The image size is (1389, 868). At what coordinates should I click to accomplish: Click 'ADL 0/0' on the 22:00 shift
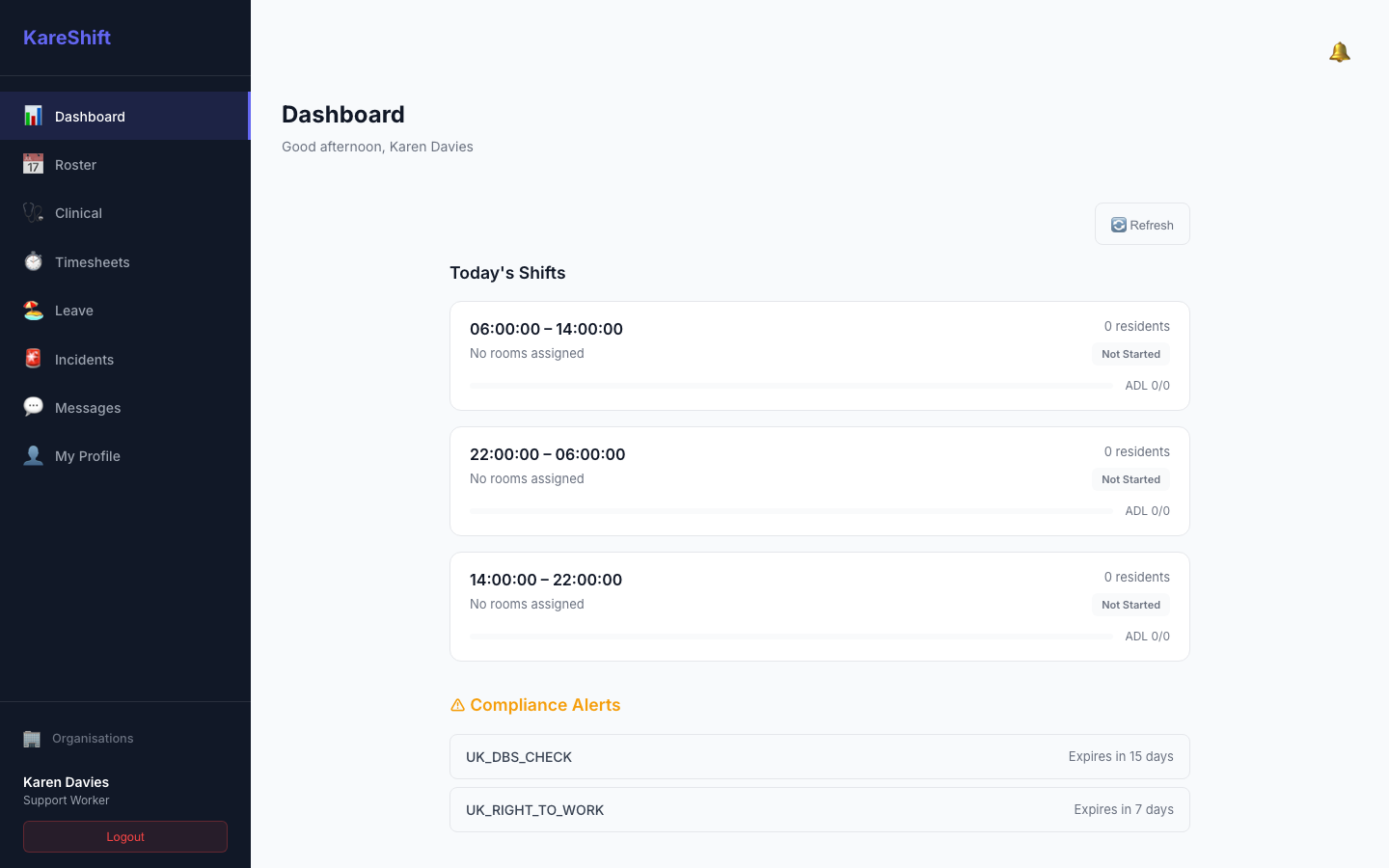point(1148,511)
